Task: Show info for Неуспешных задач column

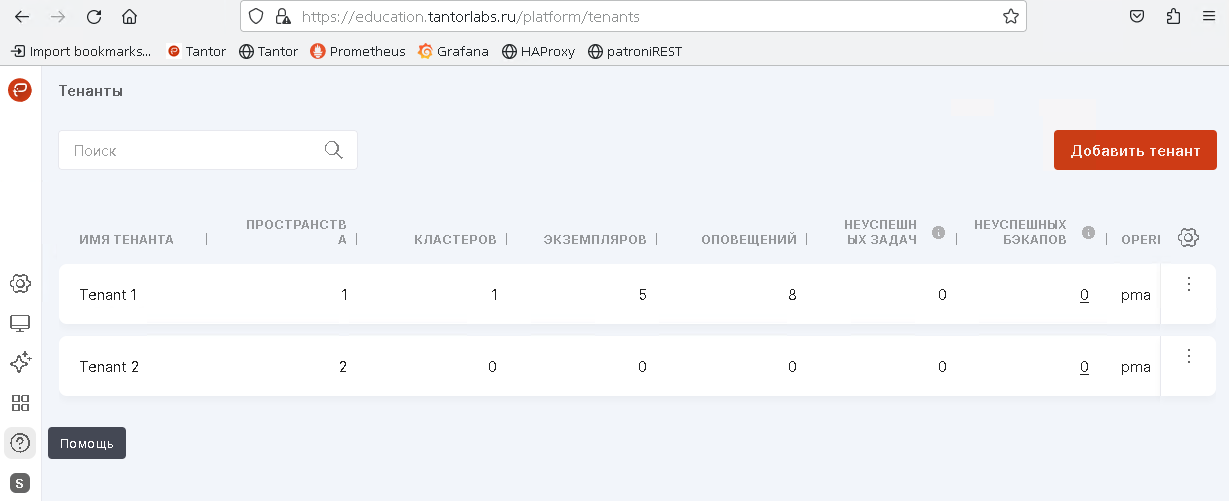Action: [939, 232]
